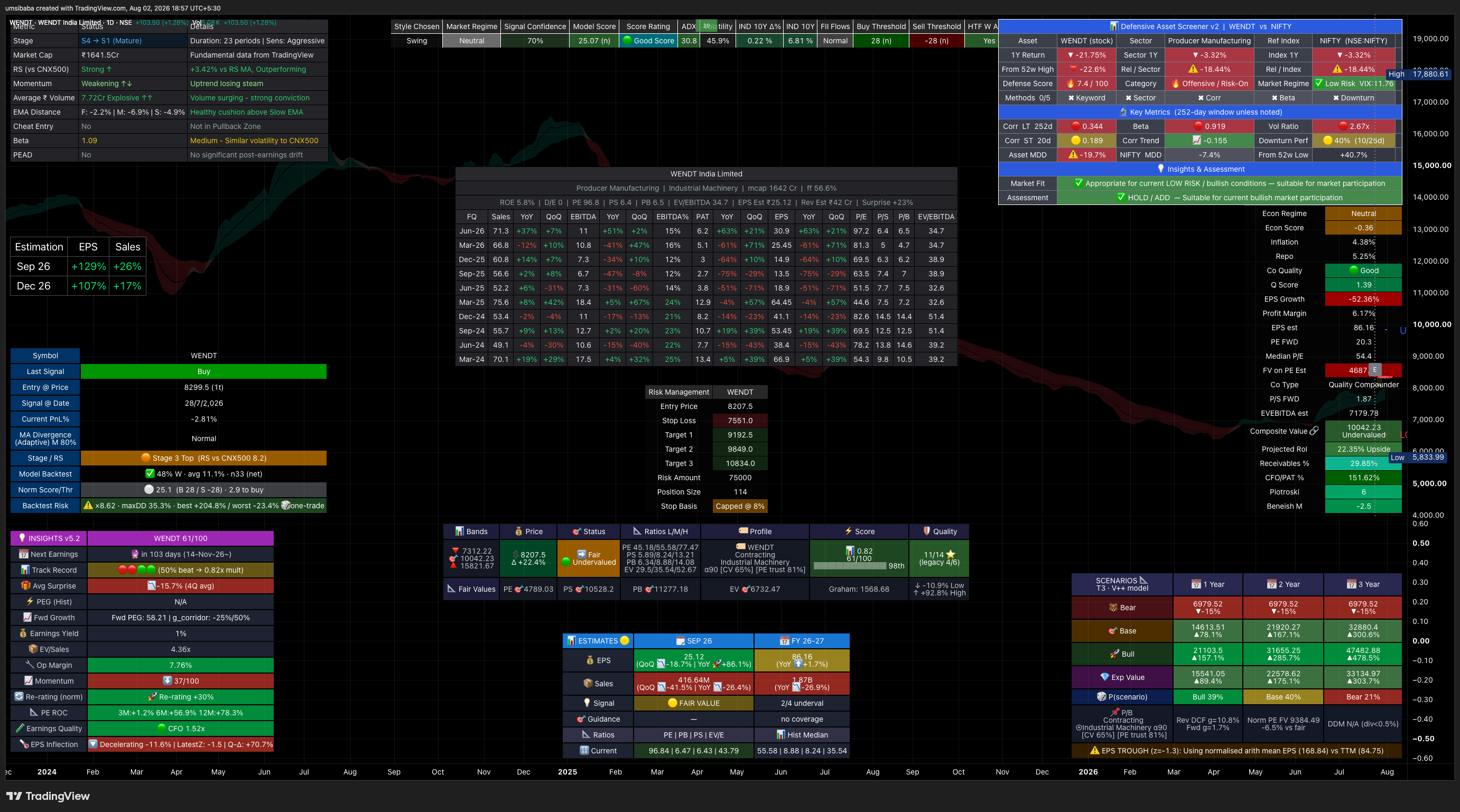Click the chart icon beside Fwd Growth
This screenshot has width=1460, height=812.
[x=27, y=617]
